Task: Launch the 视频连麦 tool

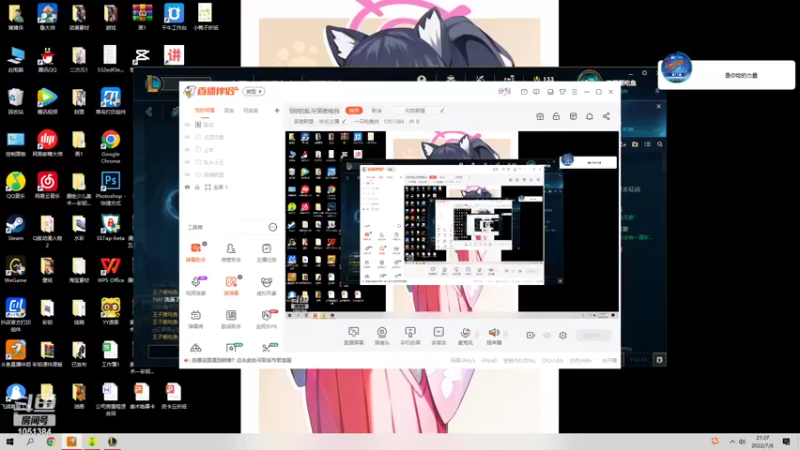Action: coord(196,285)
